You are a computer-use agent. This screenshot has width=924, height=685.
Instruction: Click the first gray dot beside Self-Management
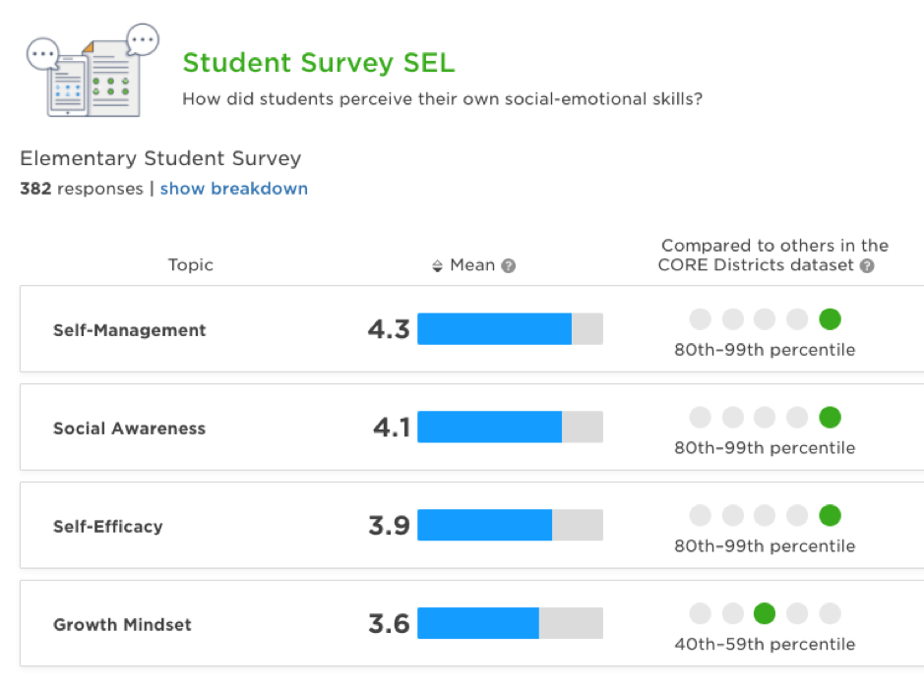[x=700, y=318]
